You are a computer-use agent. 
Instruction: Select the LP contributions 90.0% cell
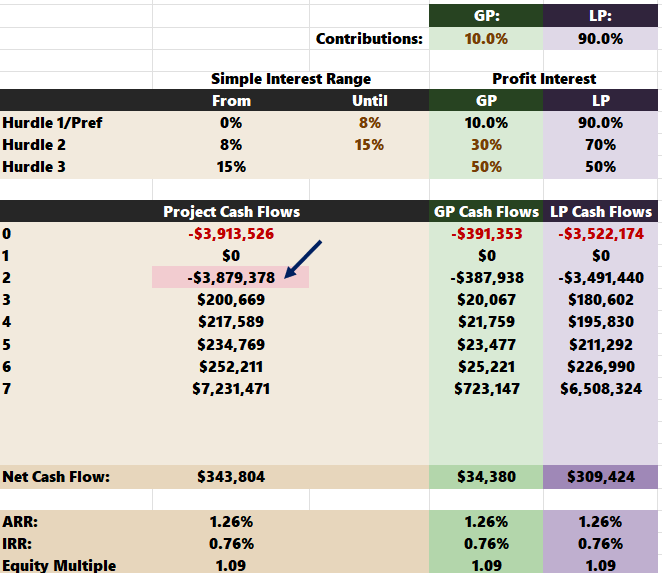[600, 39]
